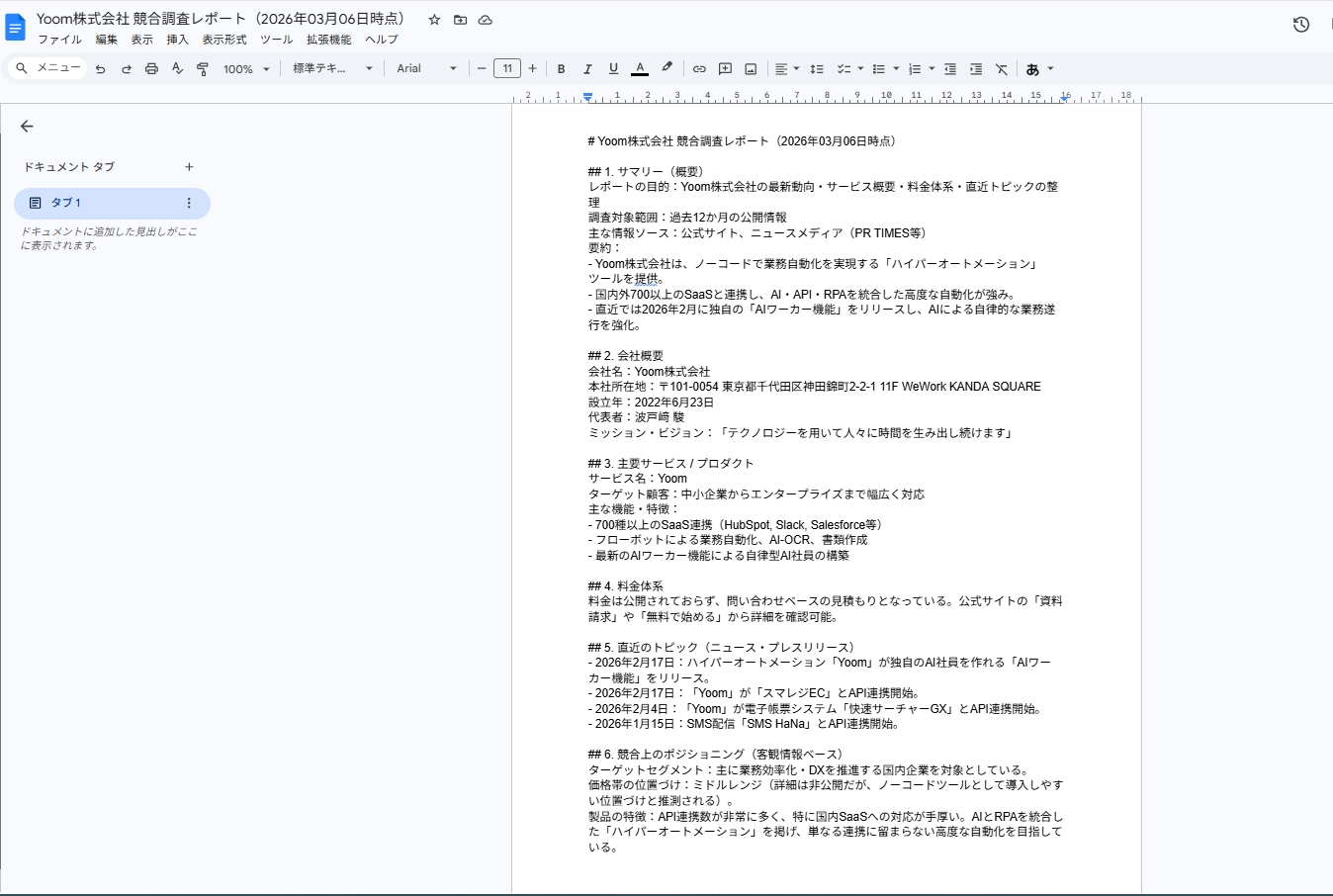Search the menus with メニュー box
Image resolution: width=1333 pixels, height=896 pixels.
click(x=48, y=68)
